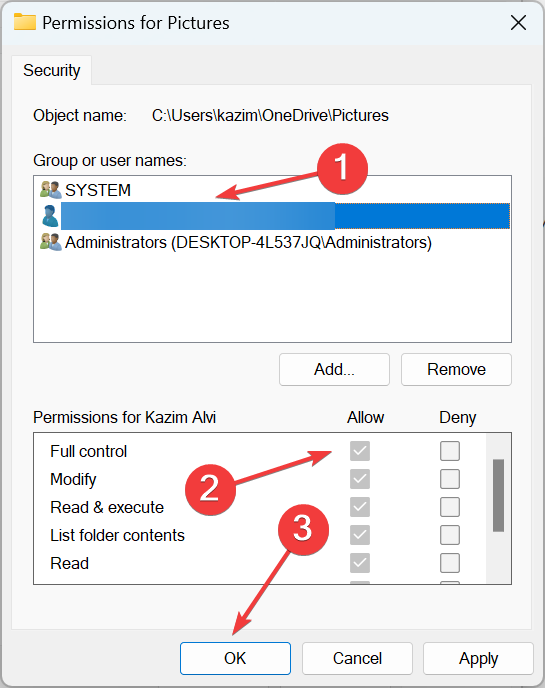Toggle the Allow checkbox for Full control
The image size is (545, 688).
pyautogui.click(x=360, y=451)
